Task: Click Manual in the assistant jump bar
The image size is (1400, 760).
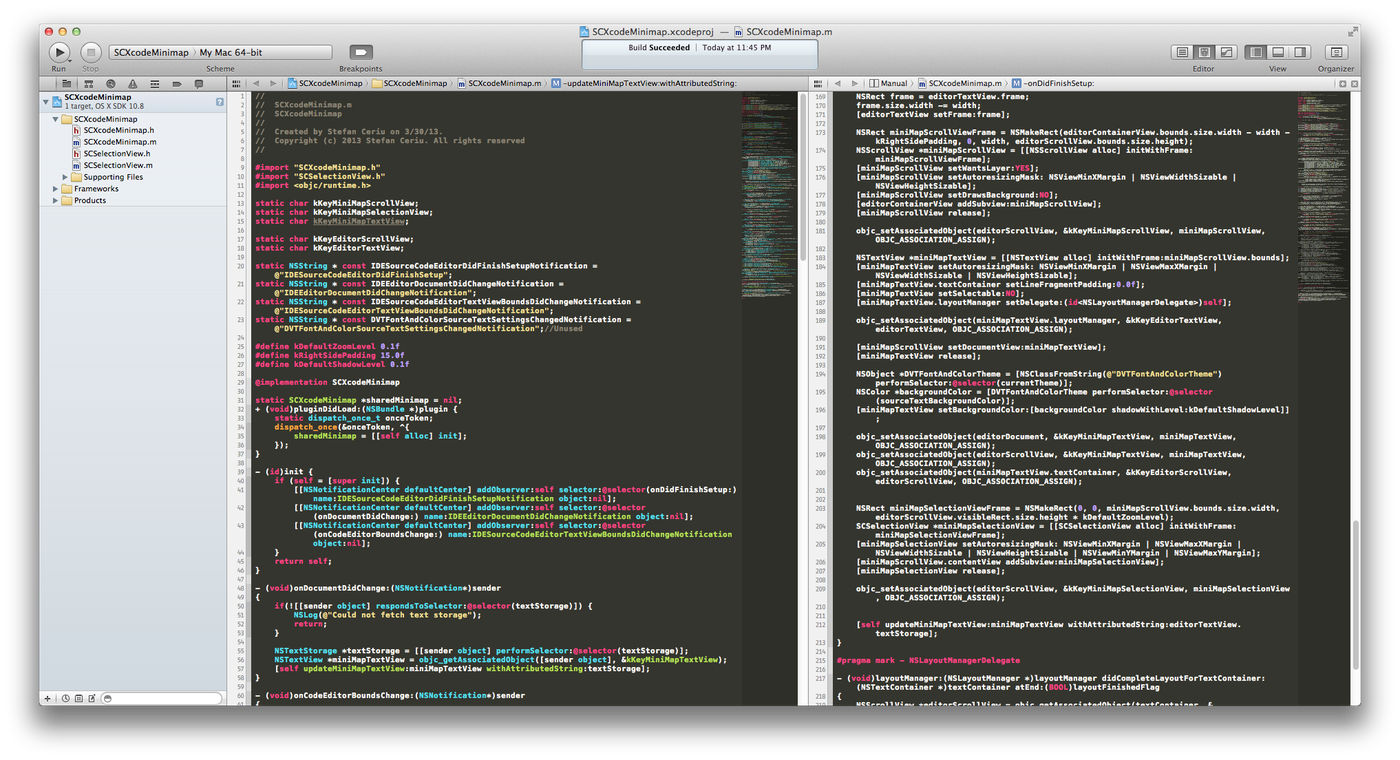Action: point(888,84)
